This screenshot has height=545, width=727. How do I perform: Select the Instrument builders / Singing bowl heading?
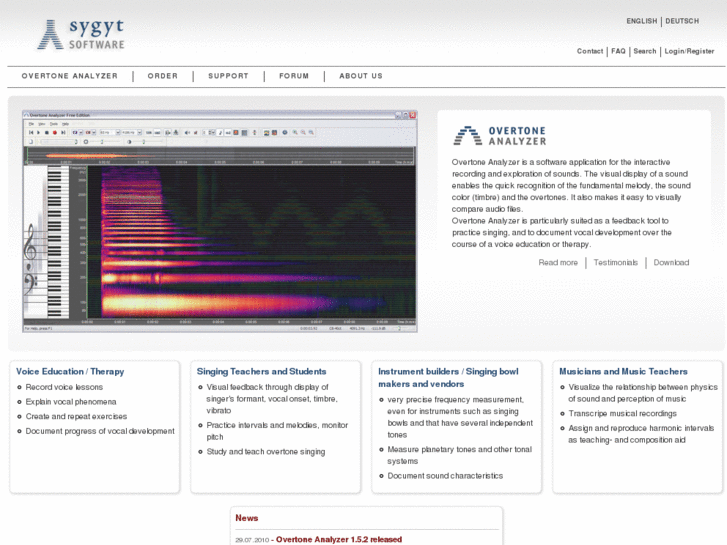pyautogui.click(x=448, y=378)
